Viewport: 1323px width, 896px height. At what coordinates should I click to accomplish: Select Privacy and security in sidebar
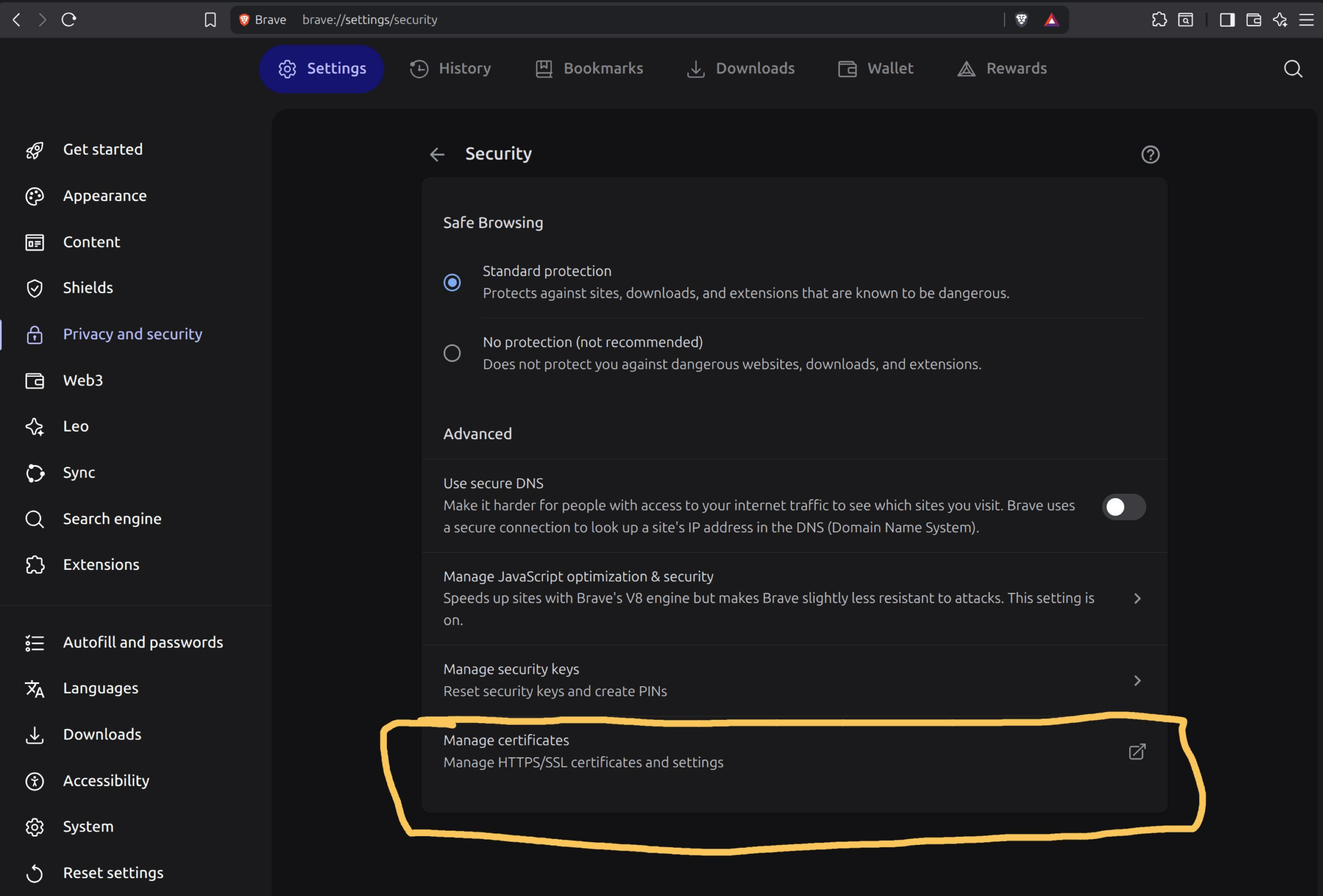coord(132,334)
